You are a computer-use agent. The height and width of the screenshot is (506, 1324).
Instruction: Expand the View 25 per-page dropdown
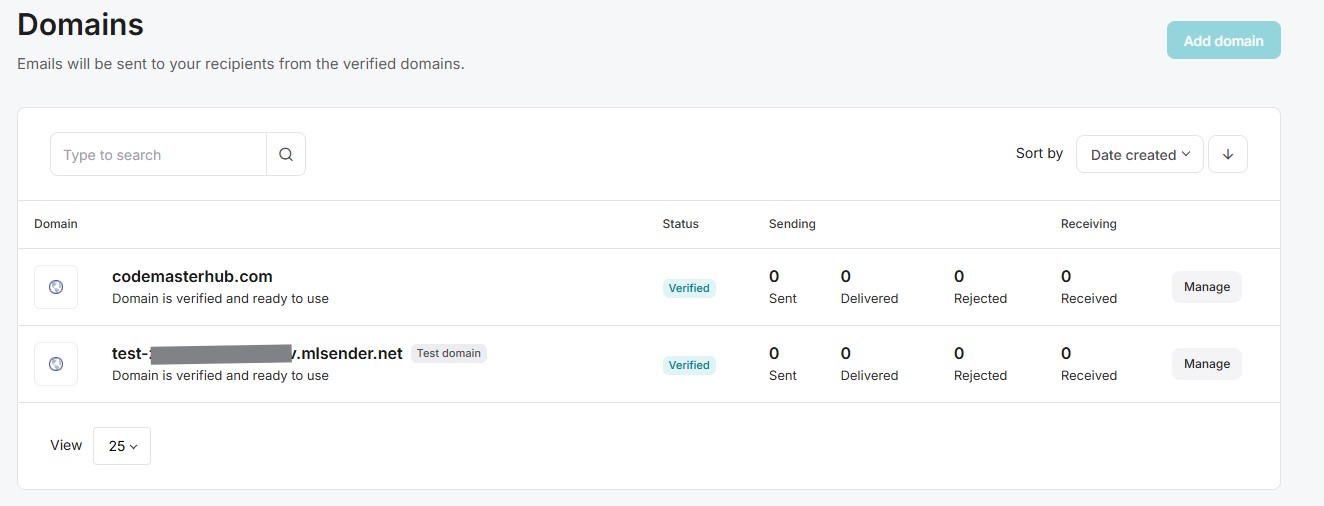[122, 446]
